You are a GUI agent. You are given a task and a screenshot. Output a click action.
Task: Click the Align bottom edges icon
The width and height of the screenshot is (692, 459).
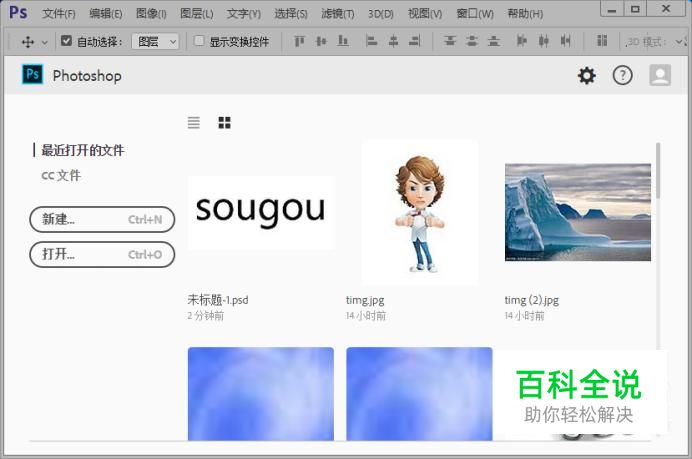pyautogui.click(x=343, y=41)
